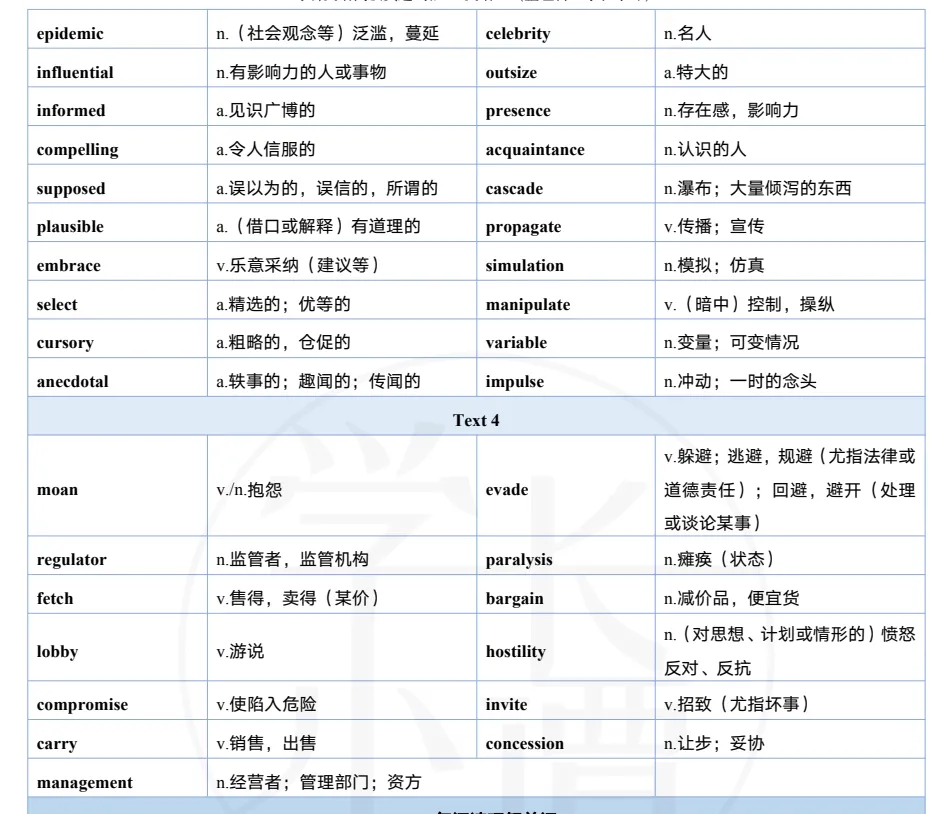Click the word 'paralysis'
This screenshot has height=814, width=937.
(x=519, y=560)
